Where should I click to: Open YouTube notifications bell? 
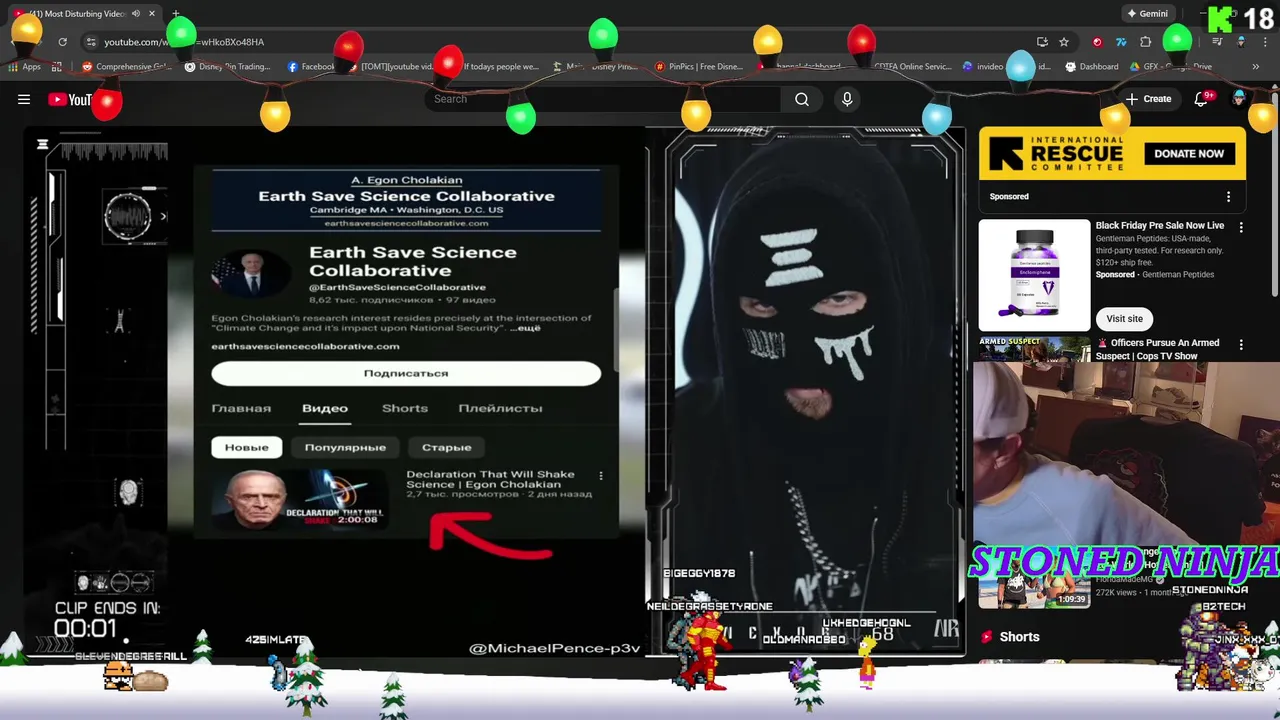1203,99
